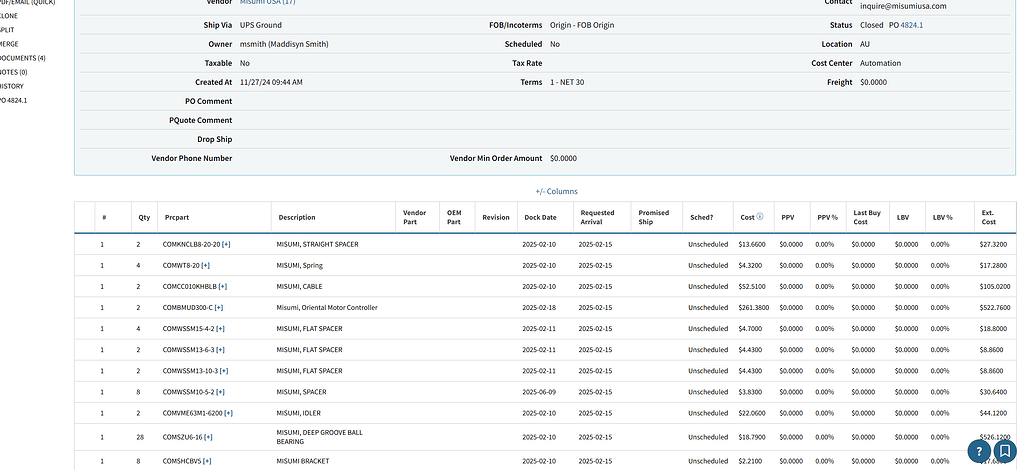Click description MISUMI, CABLE
1023x470 pixels.
coord(299,287)
